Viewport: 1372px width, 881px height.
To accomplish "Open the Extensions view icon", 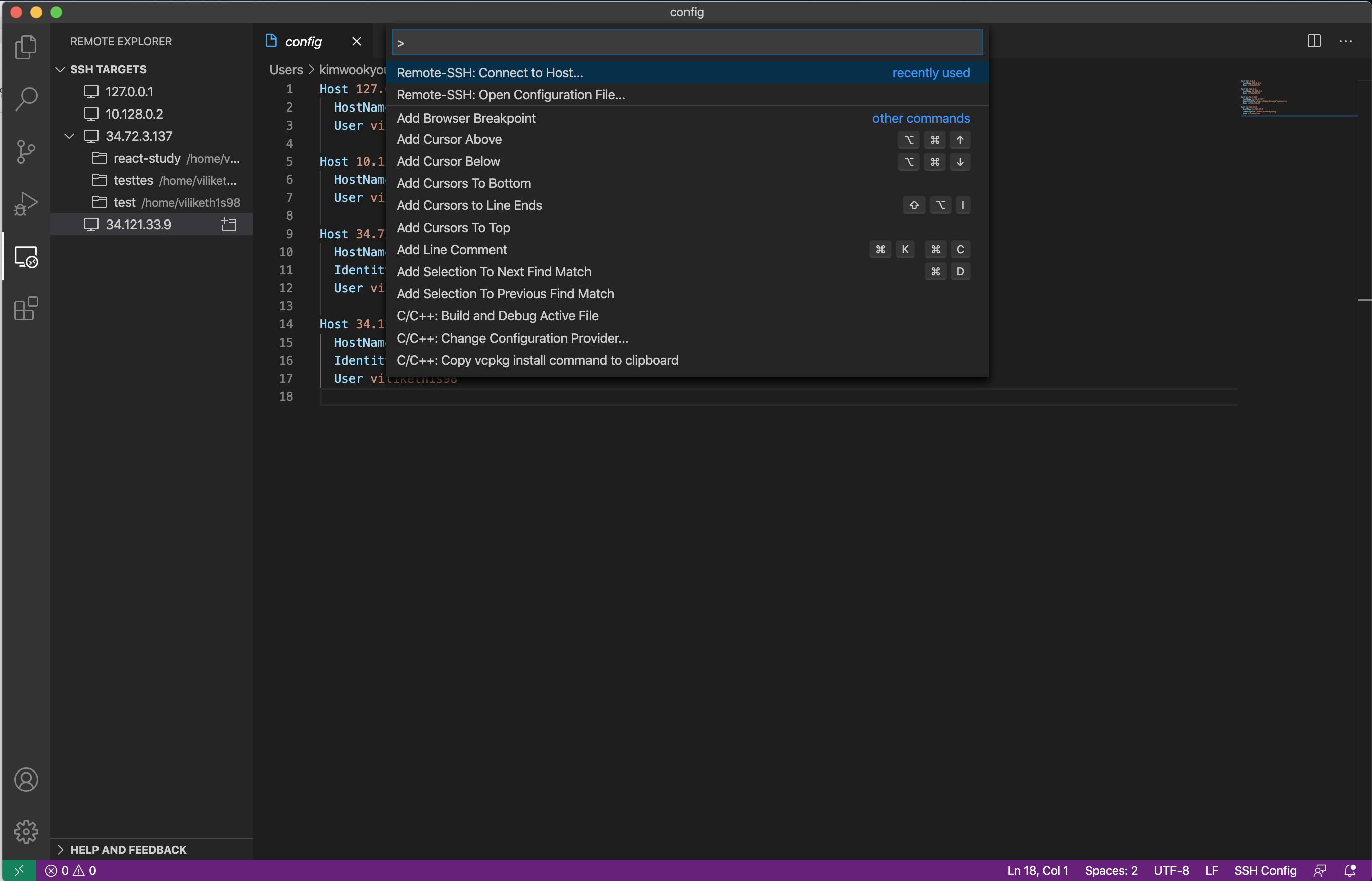I will pos(26,309).
